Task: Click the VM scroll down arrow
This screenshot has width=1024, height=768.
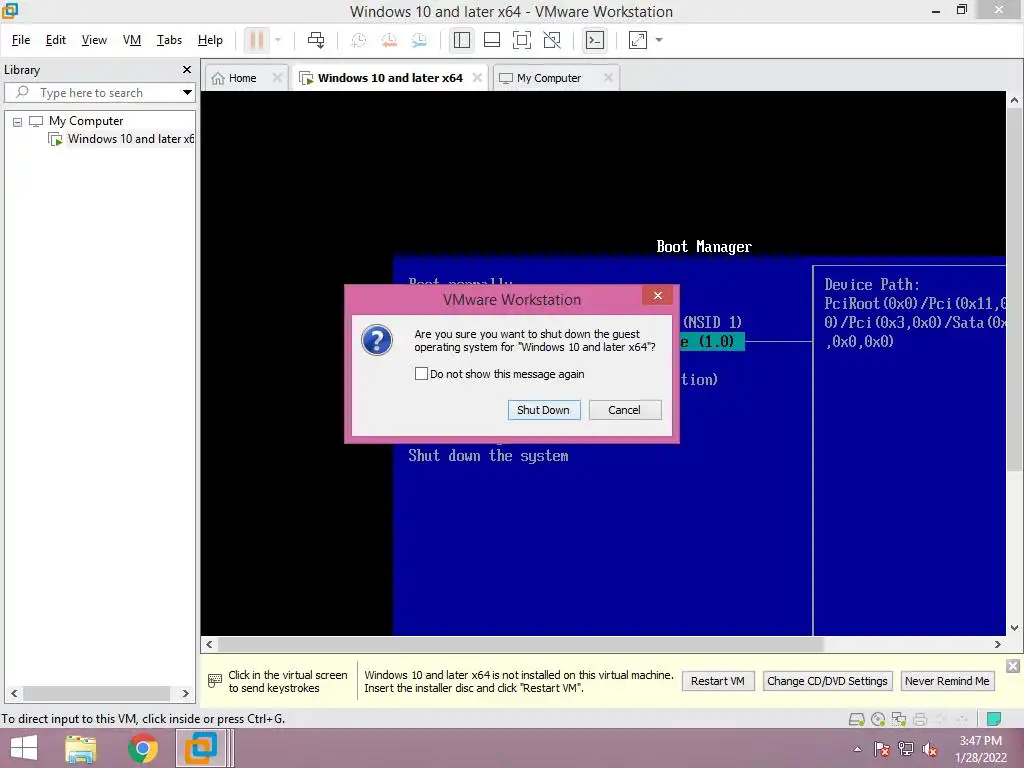Action: click(1014, 628)
